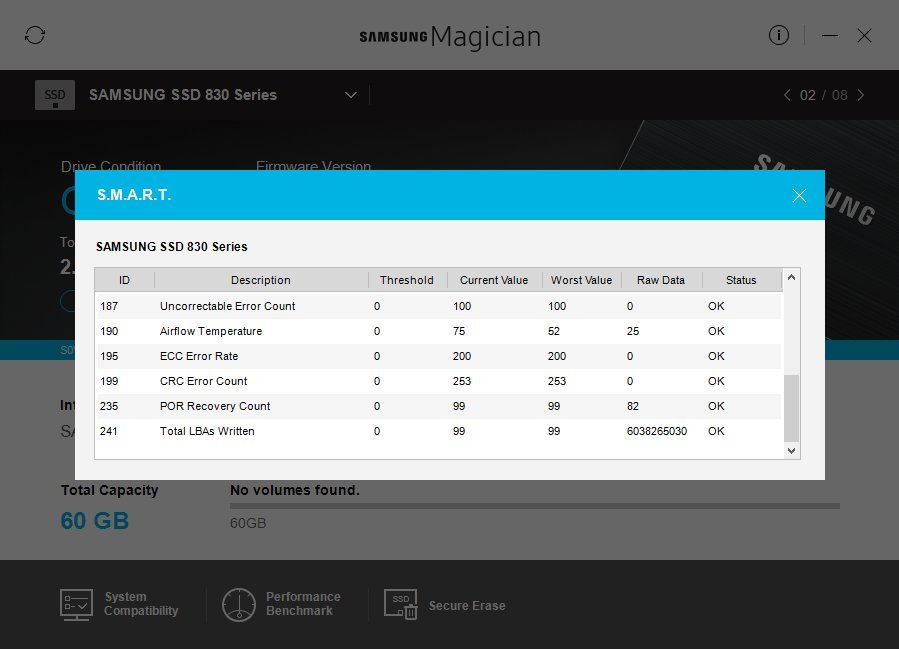Select the ECC Error Rate row
The width and height of the screenshot is (899, 649).
[438, 356]
